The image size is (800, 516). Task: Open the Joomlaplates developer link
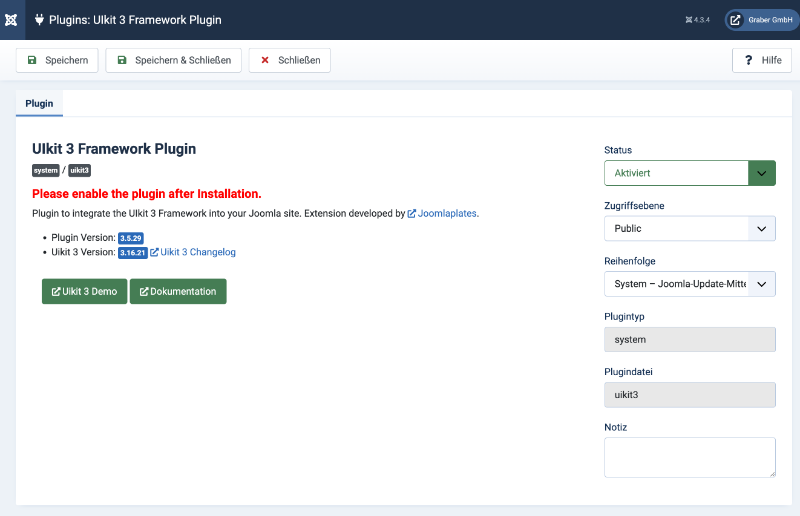(443, 213)
